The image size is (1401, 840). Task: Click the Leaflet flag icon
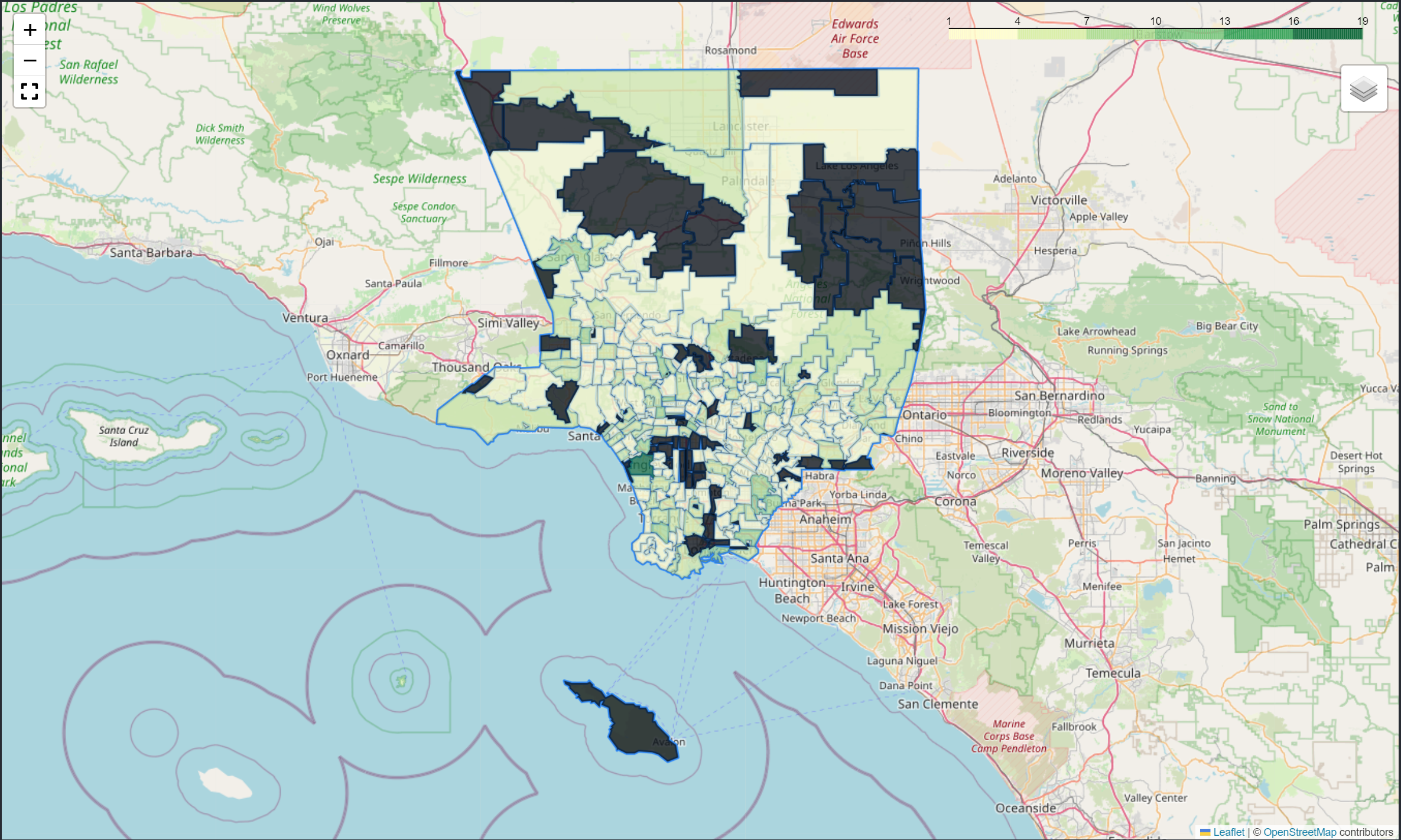point(1205,832)
